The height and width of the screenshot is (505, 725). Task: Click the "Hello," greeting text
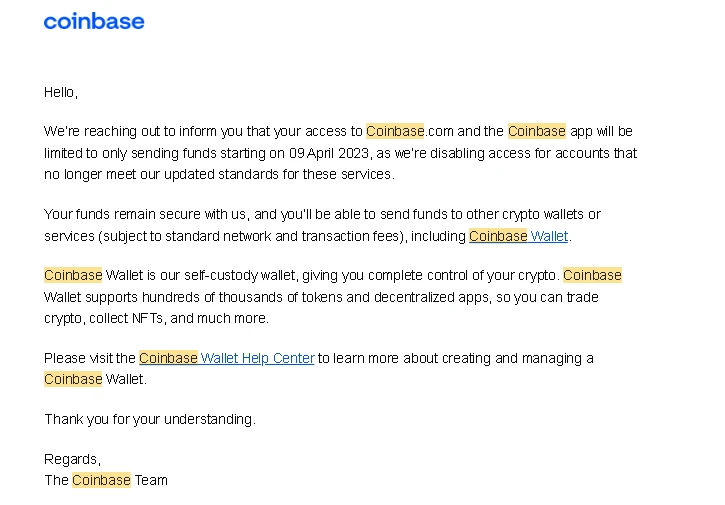click(61, 92)
